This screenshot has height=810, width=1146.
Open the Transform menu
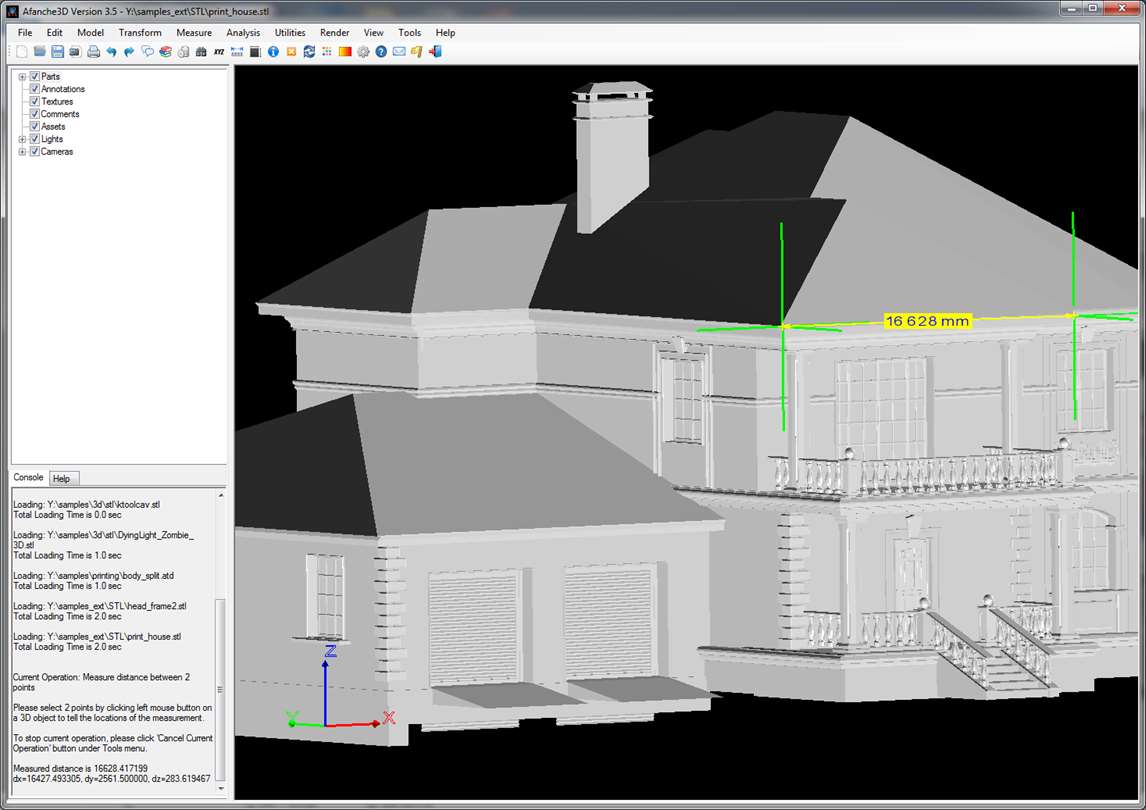[140, 32]
